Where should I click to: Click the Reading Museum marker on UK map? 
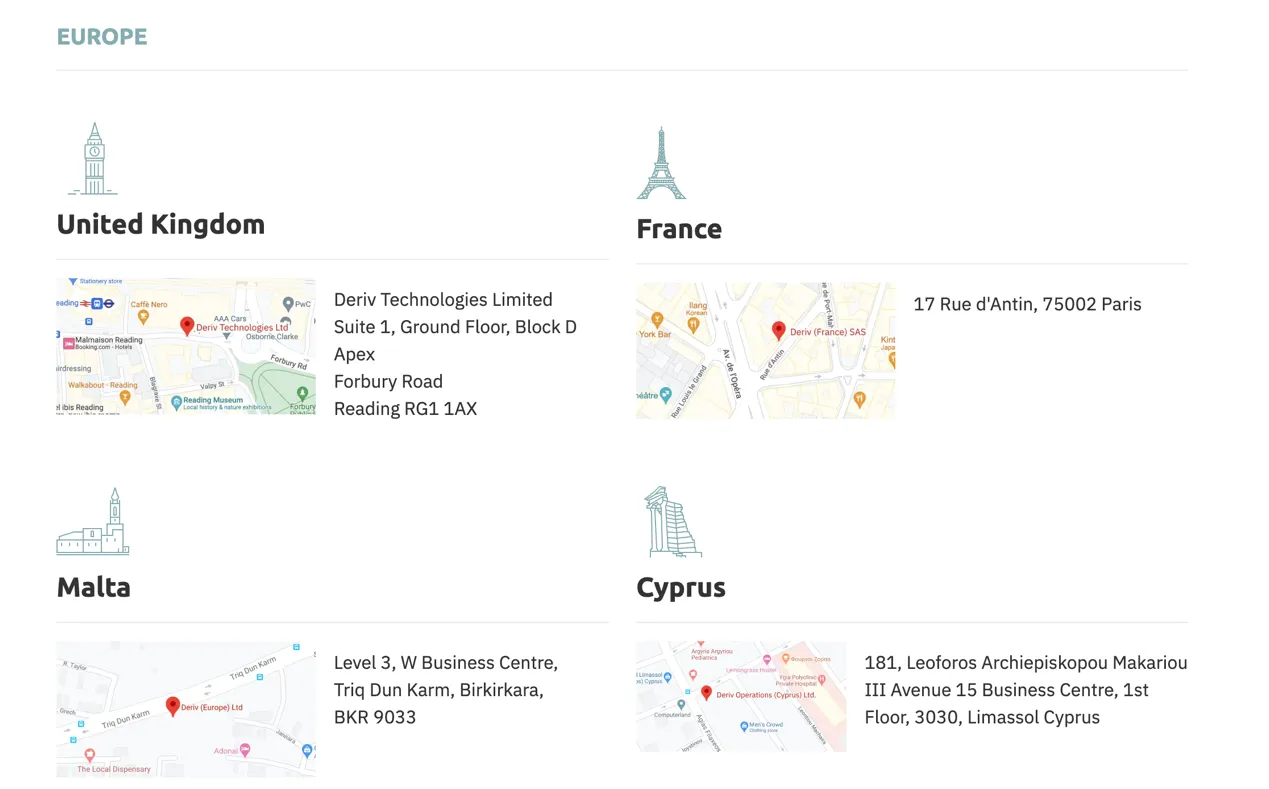click(x=176, y=403)
